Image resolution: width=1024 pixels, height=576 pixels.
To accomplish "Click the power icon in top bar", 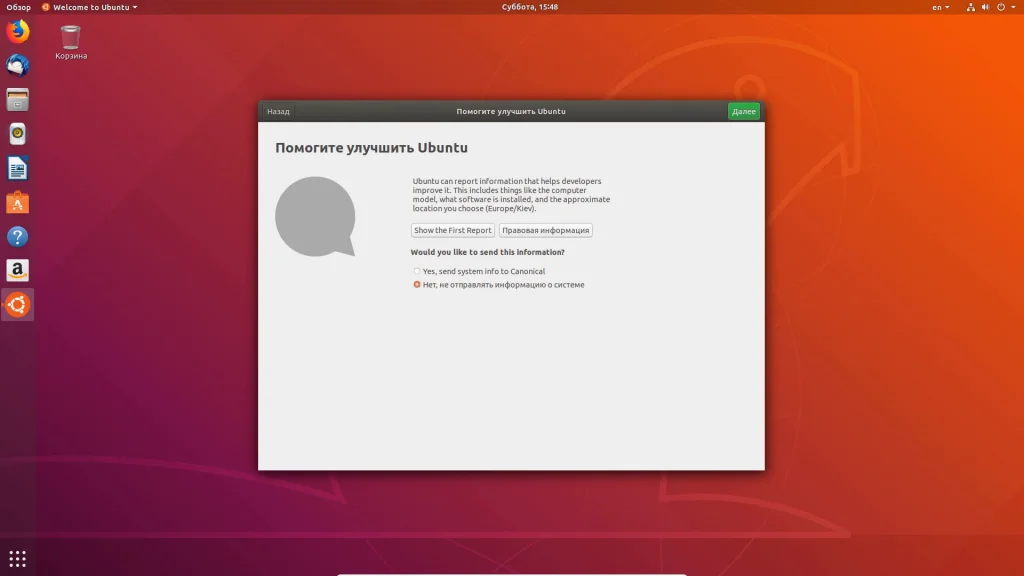I will (x=1000, y=7).
